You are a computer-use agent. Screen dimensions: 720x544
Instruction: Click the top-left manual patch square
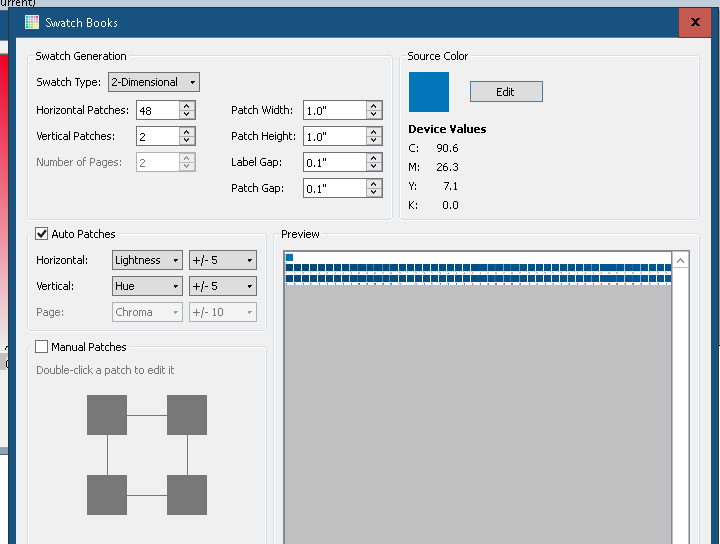pos(107,415)
